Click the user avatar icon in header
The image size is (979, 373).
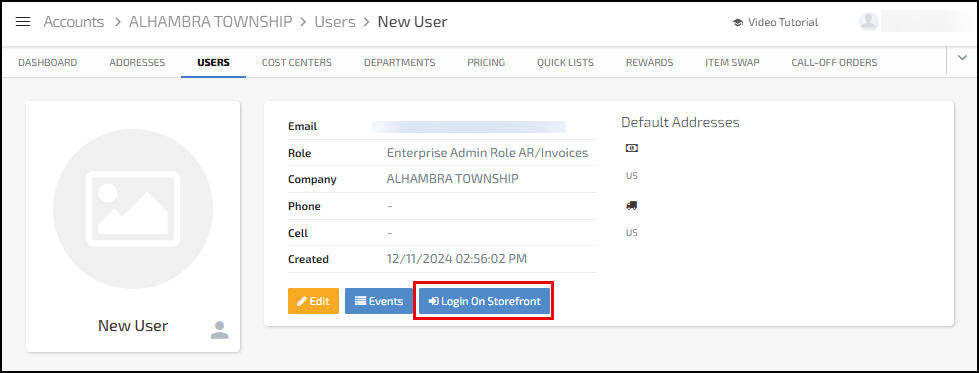pos(868,22)
